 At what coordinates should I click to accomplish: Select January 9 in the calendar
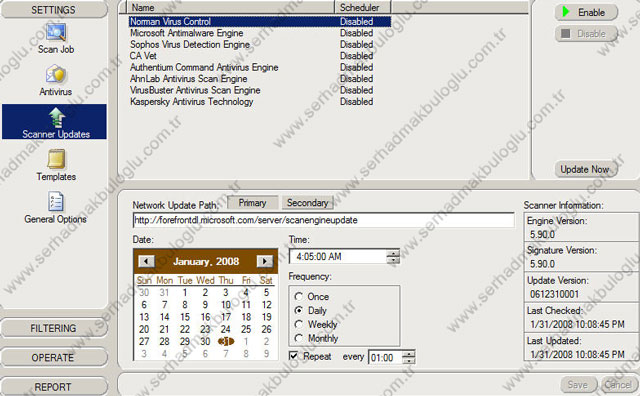pyautogui.click(x=205, y=305)
